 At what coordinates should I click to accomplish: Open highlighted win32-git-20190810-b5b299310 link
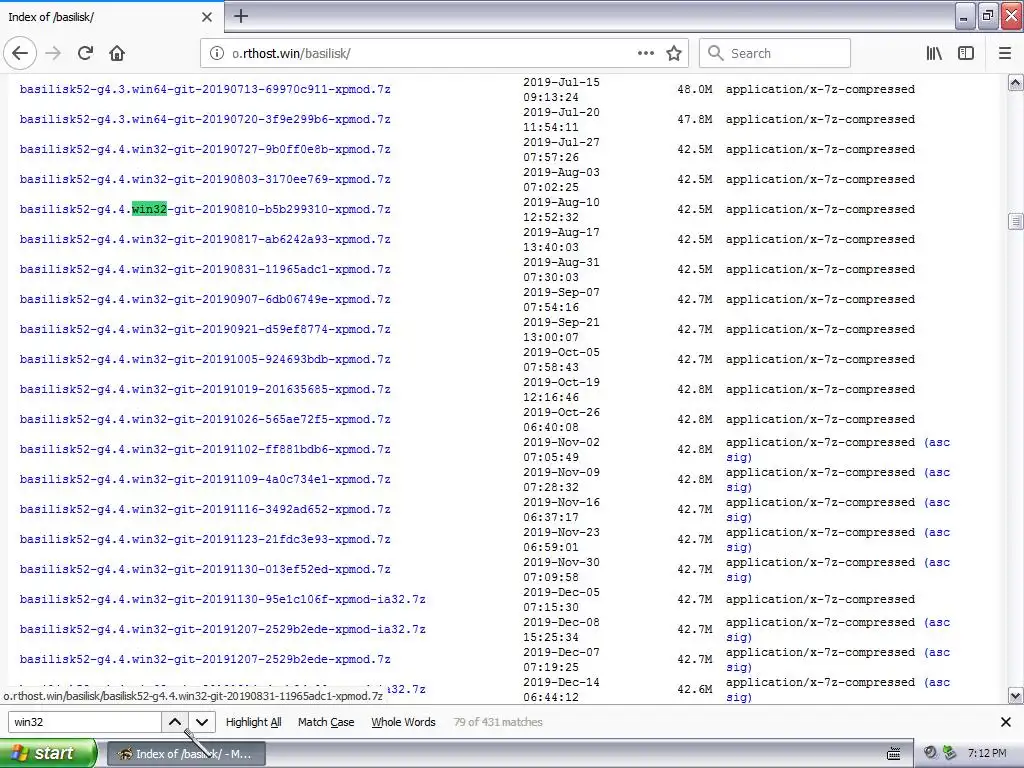tap(205, 210)
